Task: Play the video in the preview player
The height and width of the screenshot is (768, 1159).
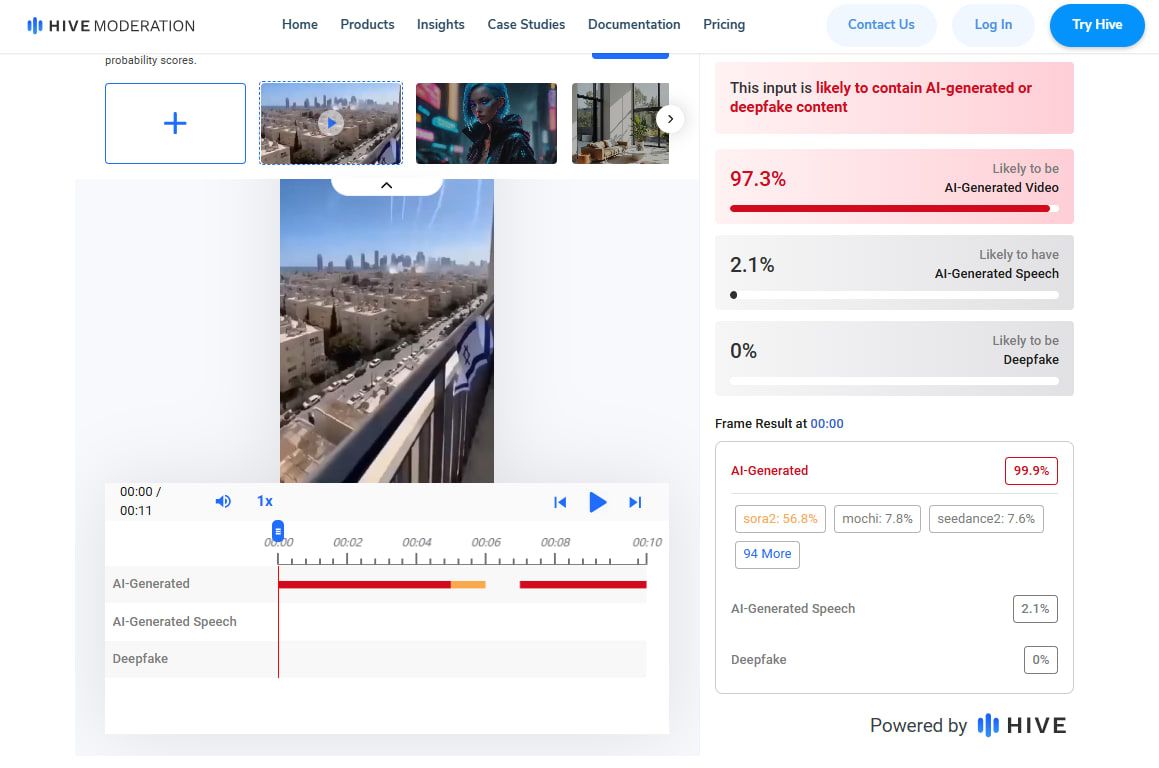Action: point(598,503)
